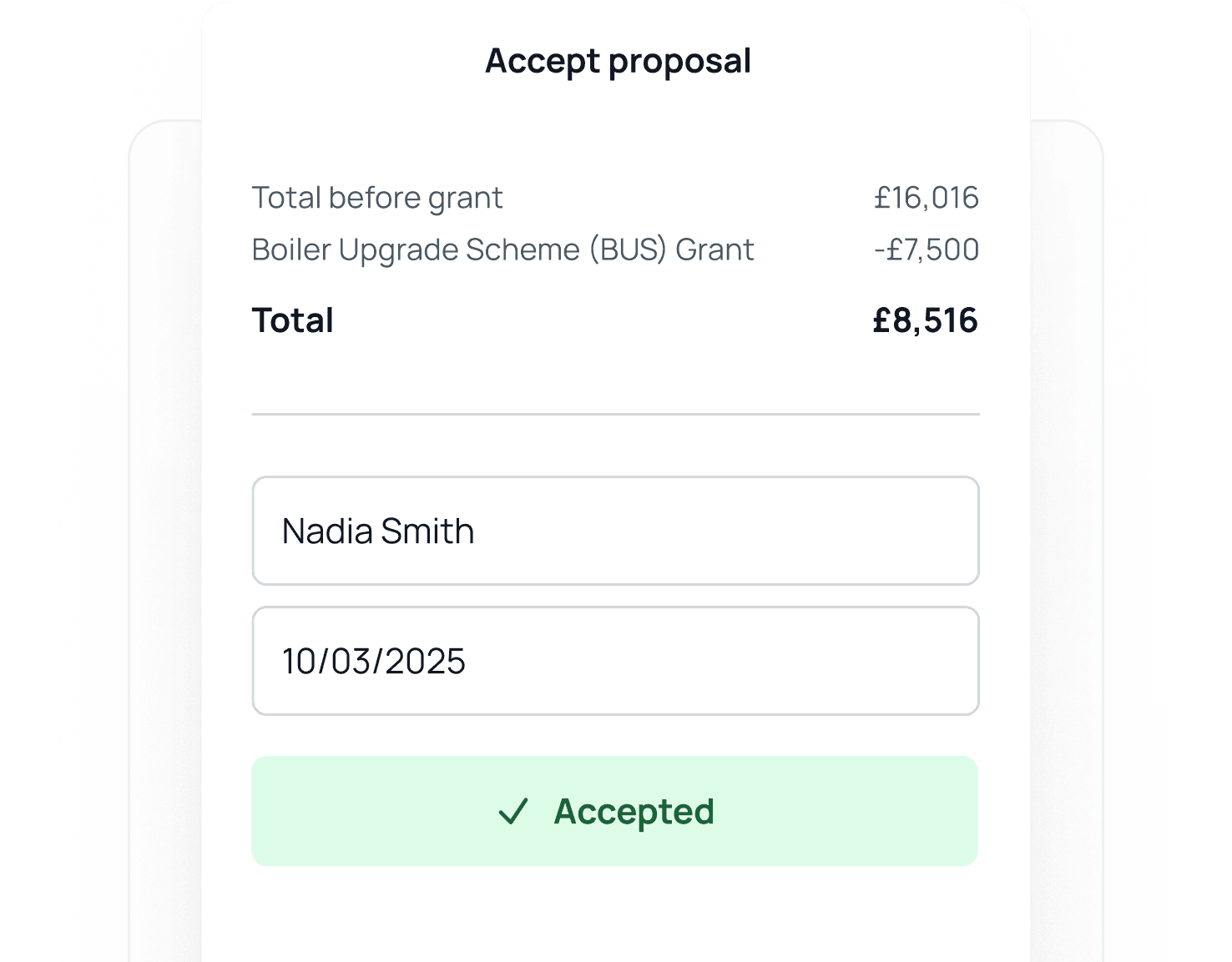Click the year 2025 in date field
This screenshot has width=1232, height=962.
(425, 662)
